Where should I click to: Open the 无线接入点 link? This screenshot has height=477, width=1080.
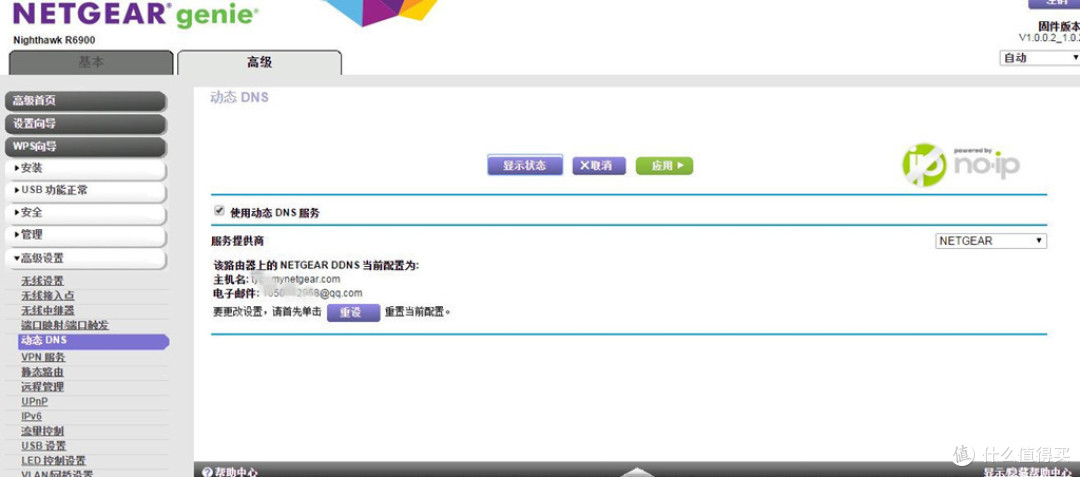coord(48,296)
